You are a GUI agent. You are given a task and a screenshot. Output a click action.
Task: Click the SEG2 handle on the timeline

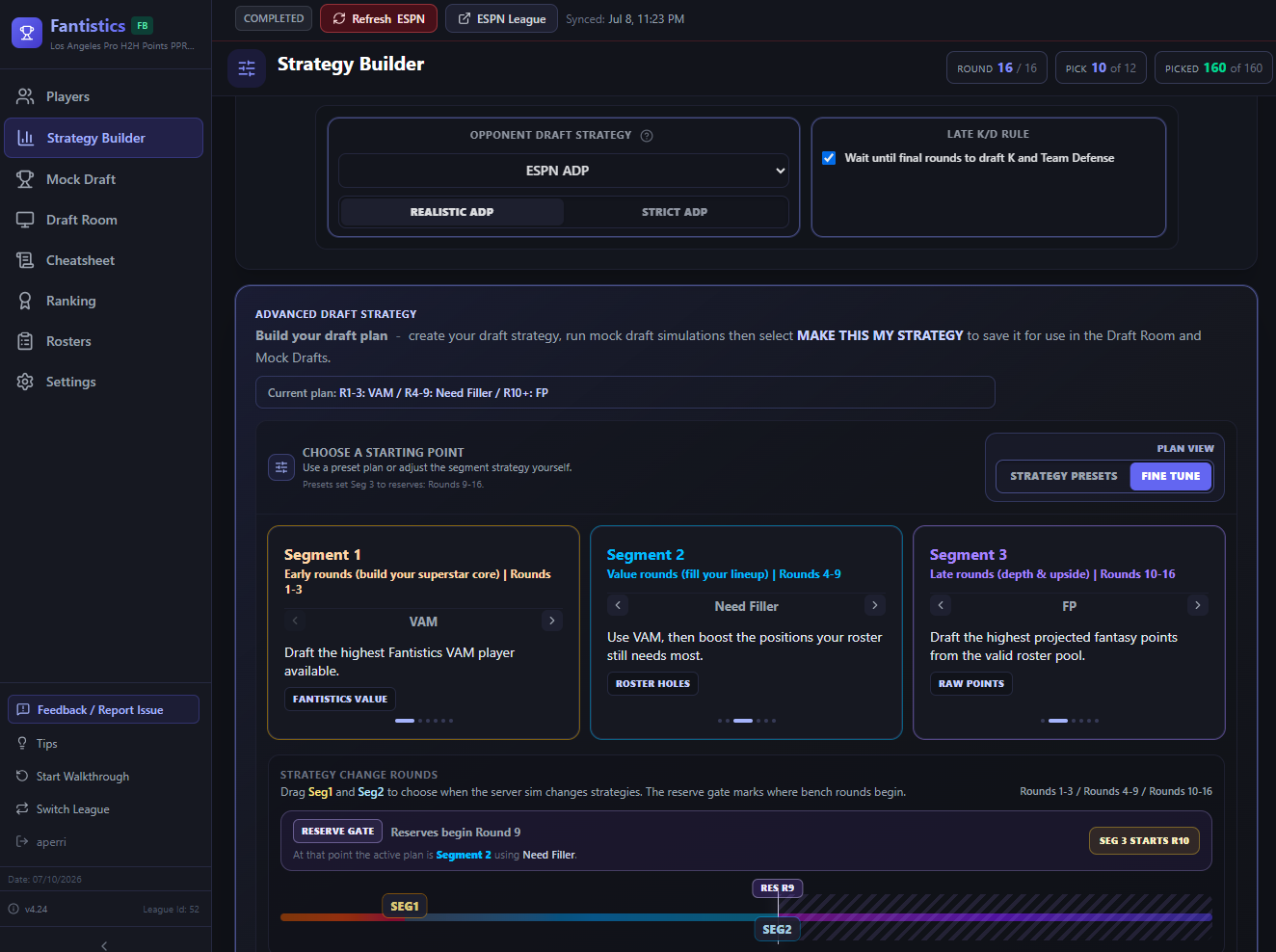(x=777, y=929)
